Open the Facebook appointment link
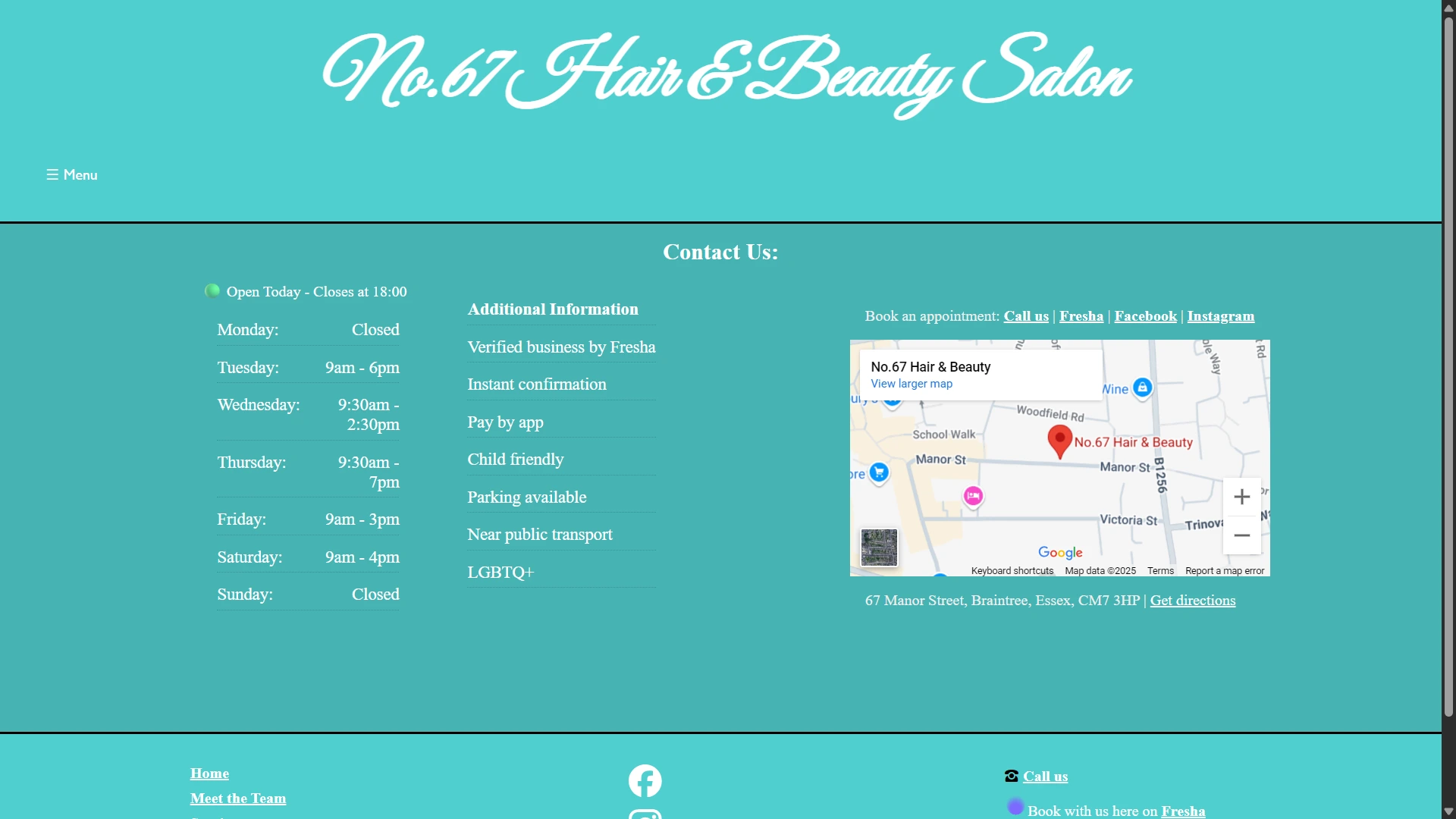 point(1145,316)
